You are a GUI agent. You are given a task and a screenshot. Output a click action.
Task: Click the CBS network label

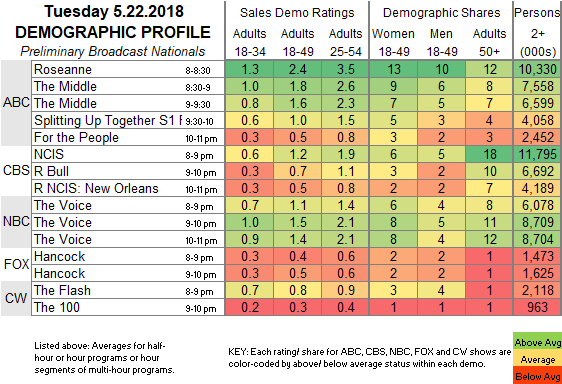pyautogui.click(x=16, y=171)
